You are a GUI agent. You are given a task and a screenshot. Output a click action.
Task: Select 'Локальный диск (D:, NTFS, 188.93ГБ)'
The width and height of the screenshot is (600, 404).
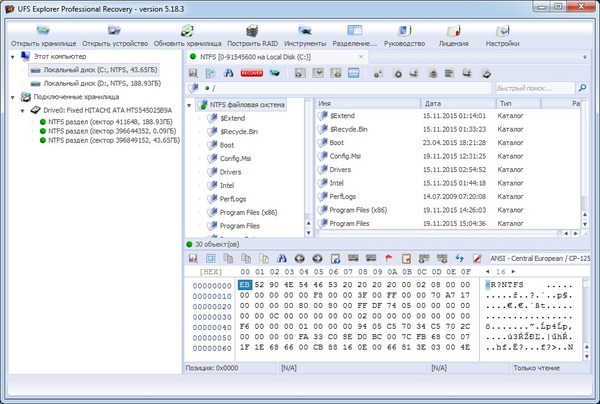pos(98,83)
